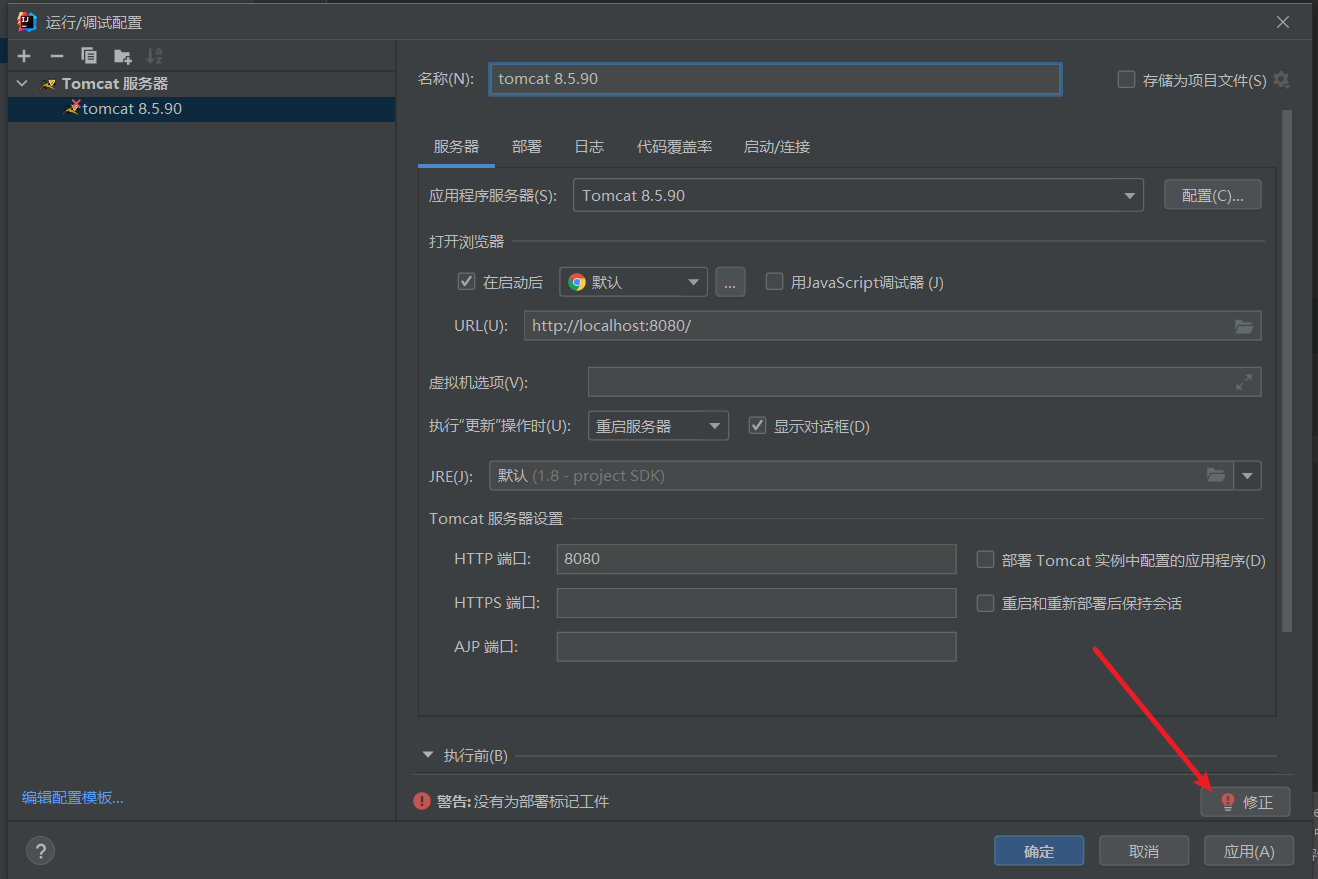The width and height of the screenshot is (1318, 879).
Task: Click the folder icon in the URL field
Action: [1243, 326]
